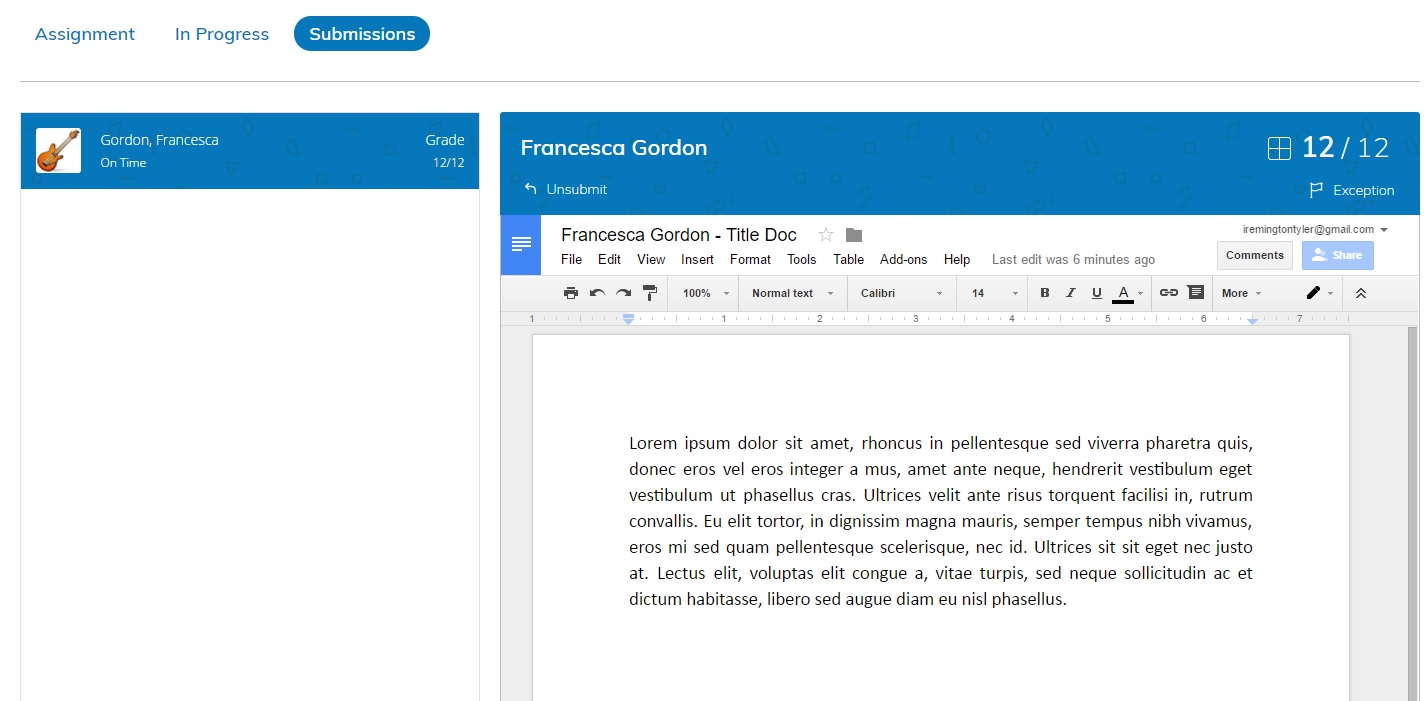Viewport: 1428px width, 701px height.
Task: Open the Insert menu
Action: point(697,259)
